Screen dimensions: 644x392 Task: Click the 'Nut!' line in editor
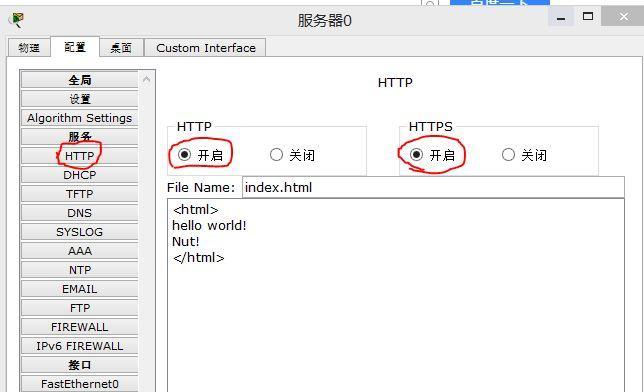(186, 241)
